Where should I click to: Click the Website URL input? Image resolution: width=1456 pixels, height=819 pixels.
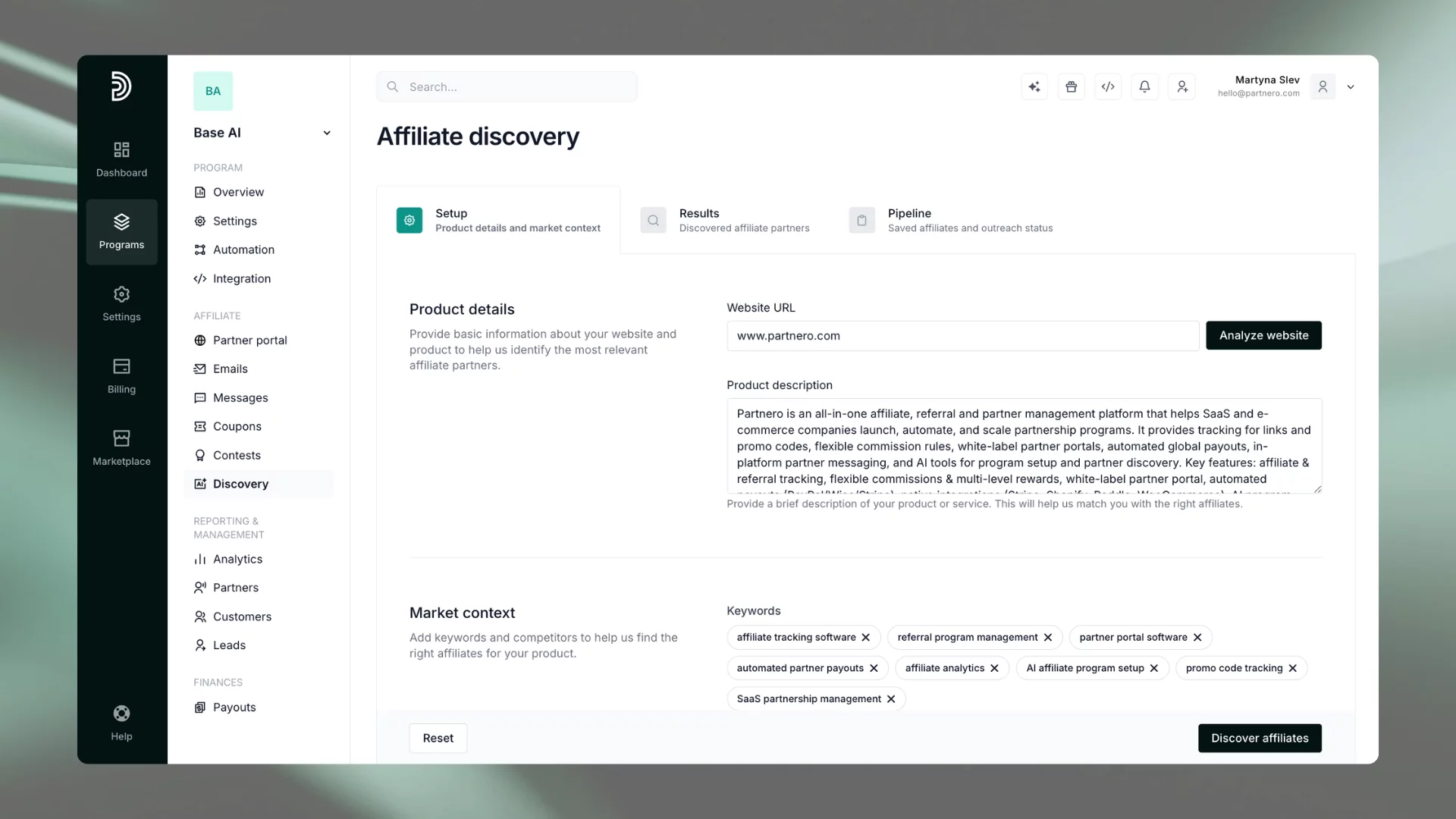(x=963, y=335)
